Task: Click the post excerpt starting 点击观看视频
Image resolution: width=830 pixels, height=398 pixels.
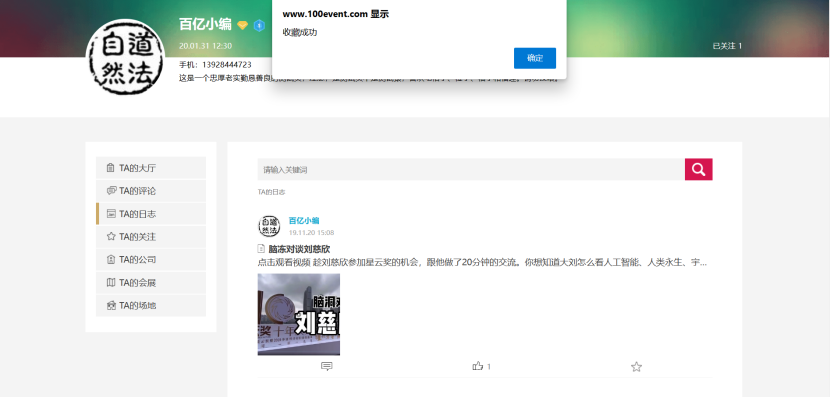Action: [x=482, y=262]
